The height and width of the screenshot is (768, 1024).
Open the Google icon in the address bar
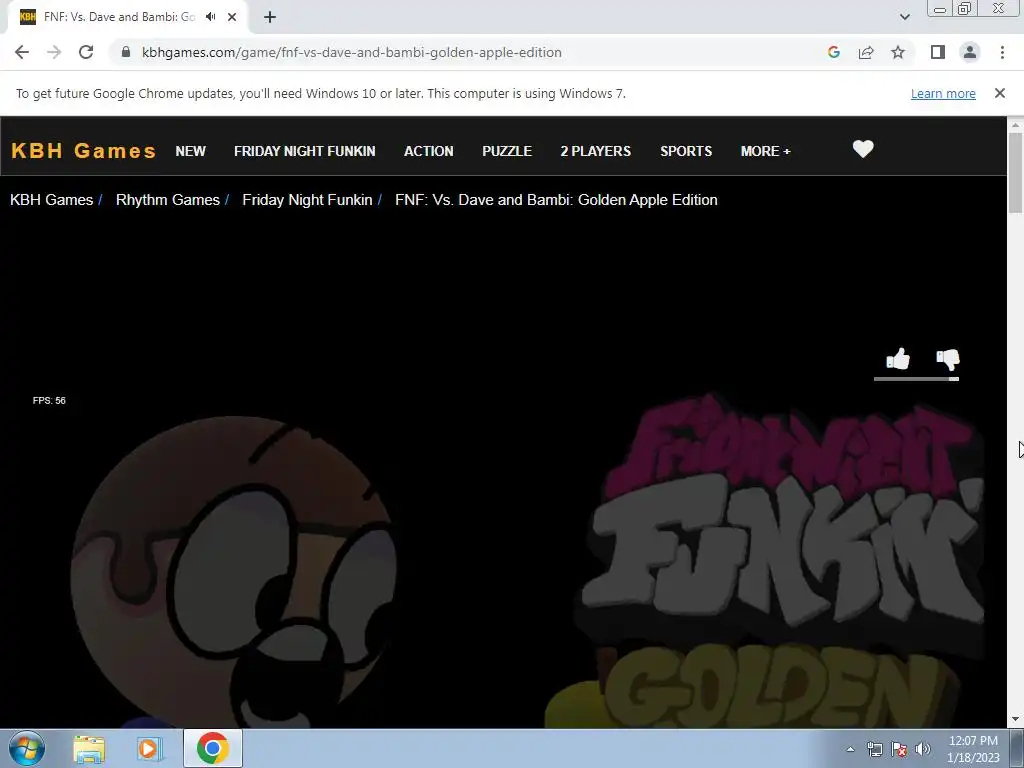(x=833, y=52)
